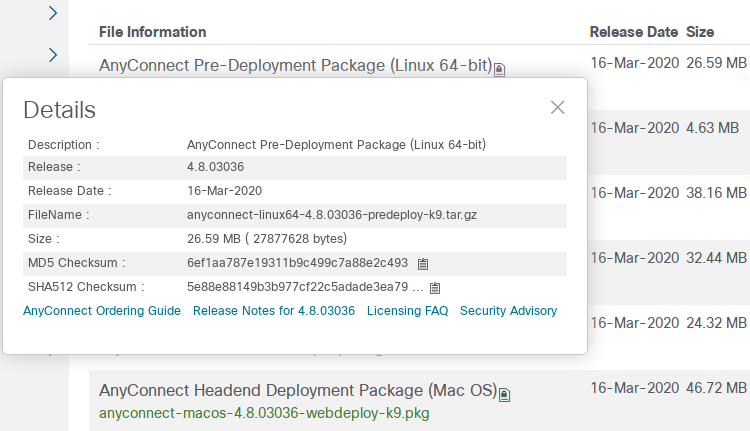This screenshot has width=750, height=431.
Task: Close the Details popup with the X
Action: (x=557, y=108)
